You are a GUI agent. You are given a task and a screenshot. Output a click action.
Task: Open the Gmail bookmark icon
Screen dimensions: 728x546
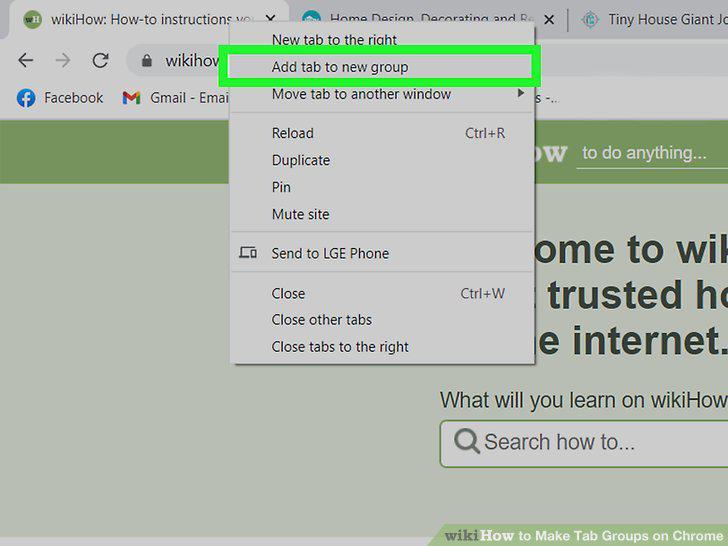click(131, 98)
